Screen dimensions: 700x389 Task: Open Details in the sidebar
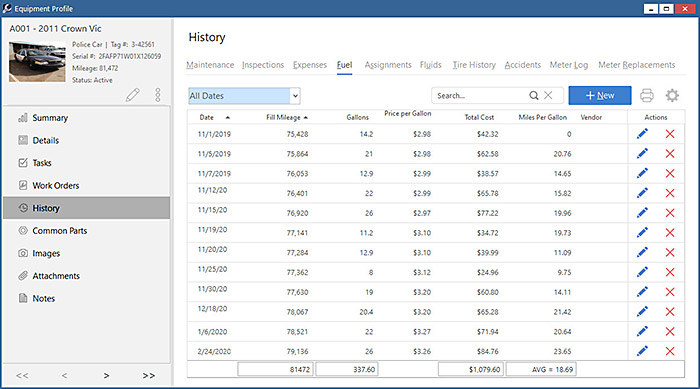click(x=86, y=140)
